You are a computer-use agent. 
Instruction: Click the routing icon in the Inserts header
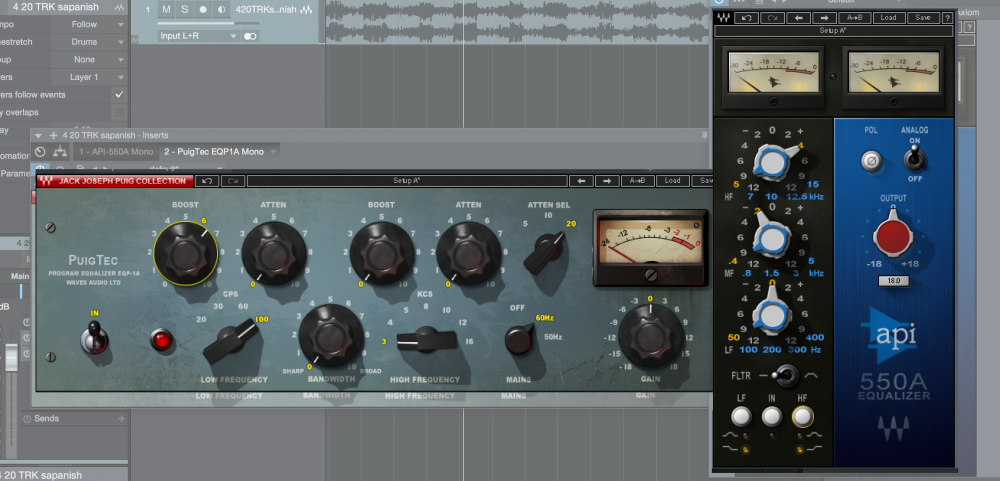59,151
